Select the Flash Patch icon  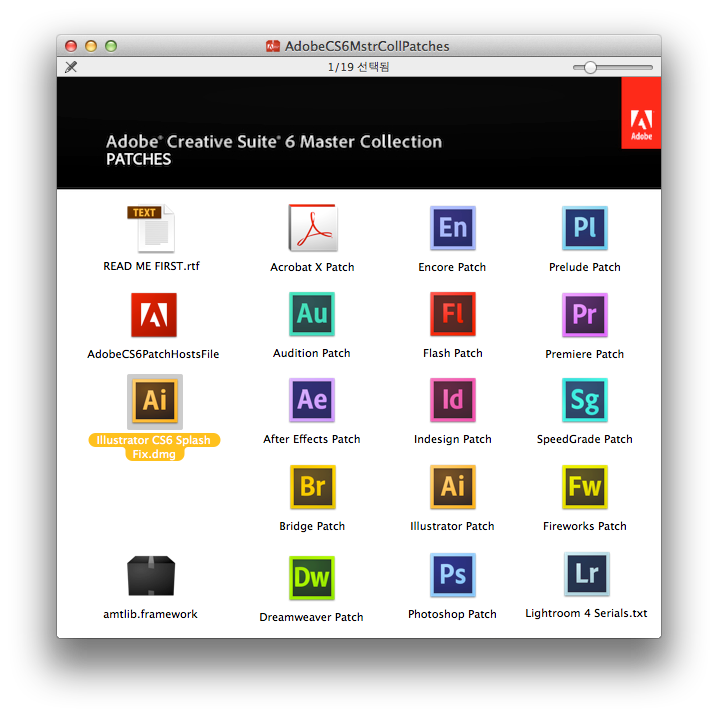coord(453,314)
